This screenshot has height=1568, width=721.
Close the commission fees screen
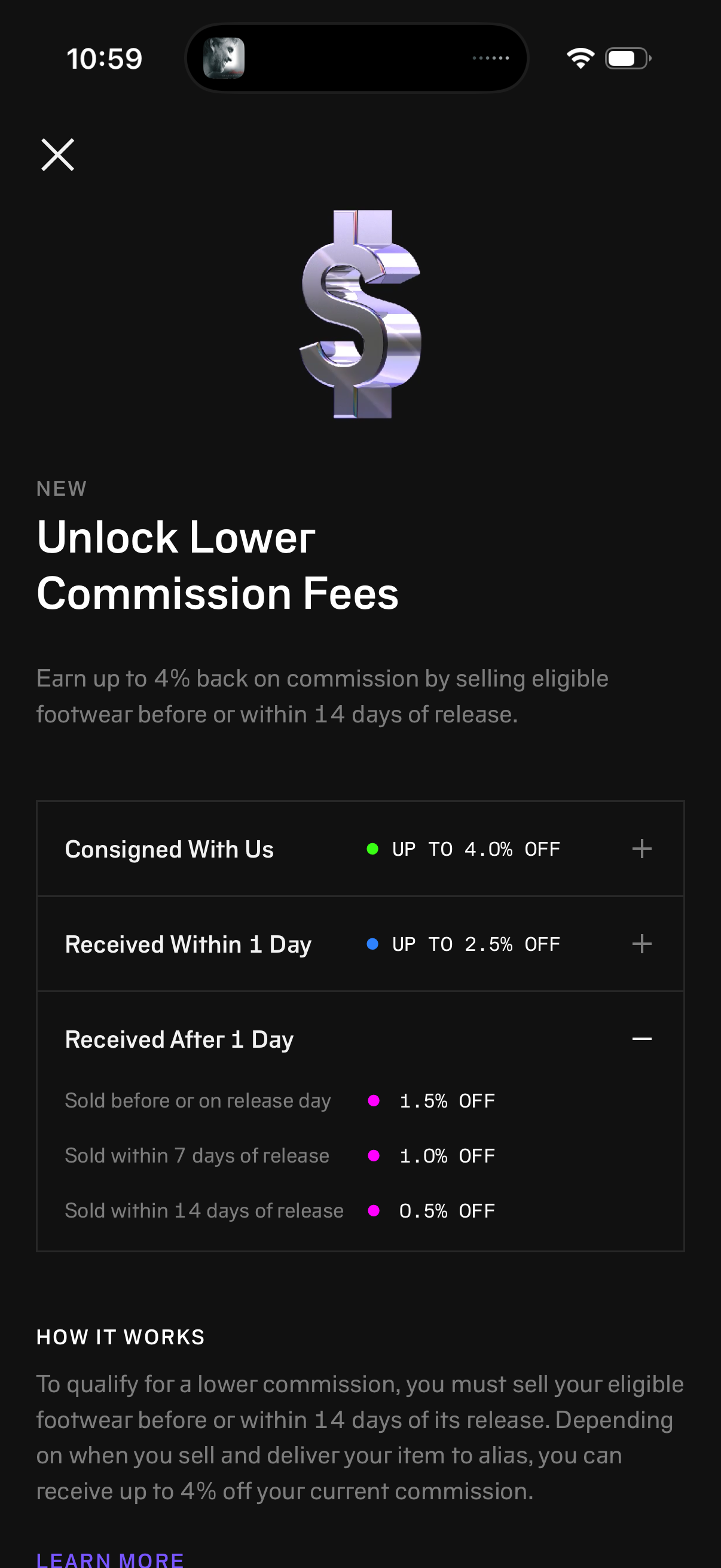58,155
